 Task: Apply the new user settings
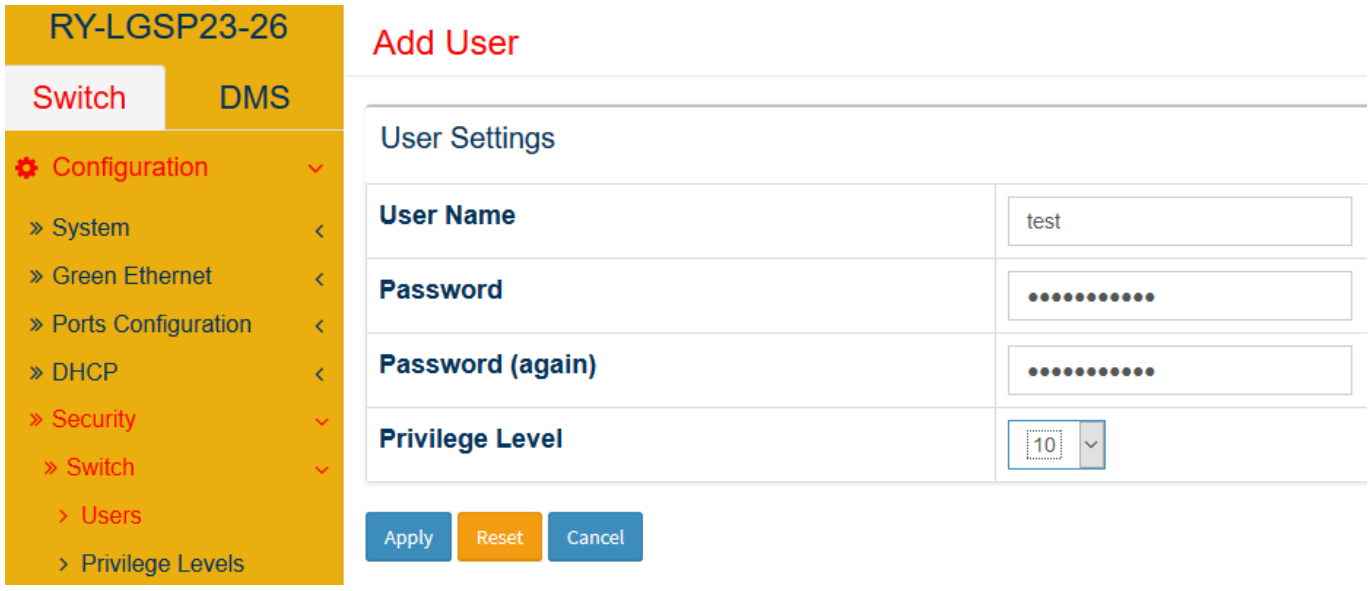408,537
